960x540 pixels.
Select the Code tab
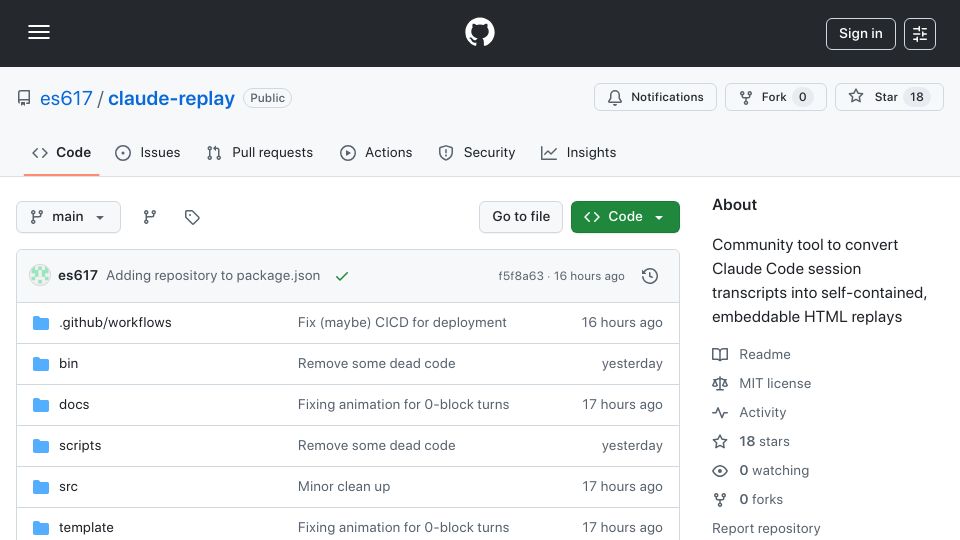coord(61,152)
